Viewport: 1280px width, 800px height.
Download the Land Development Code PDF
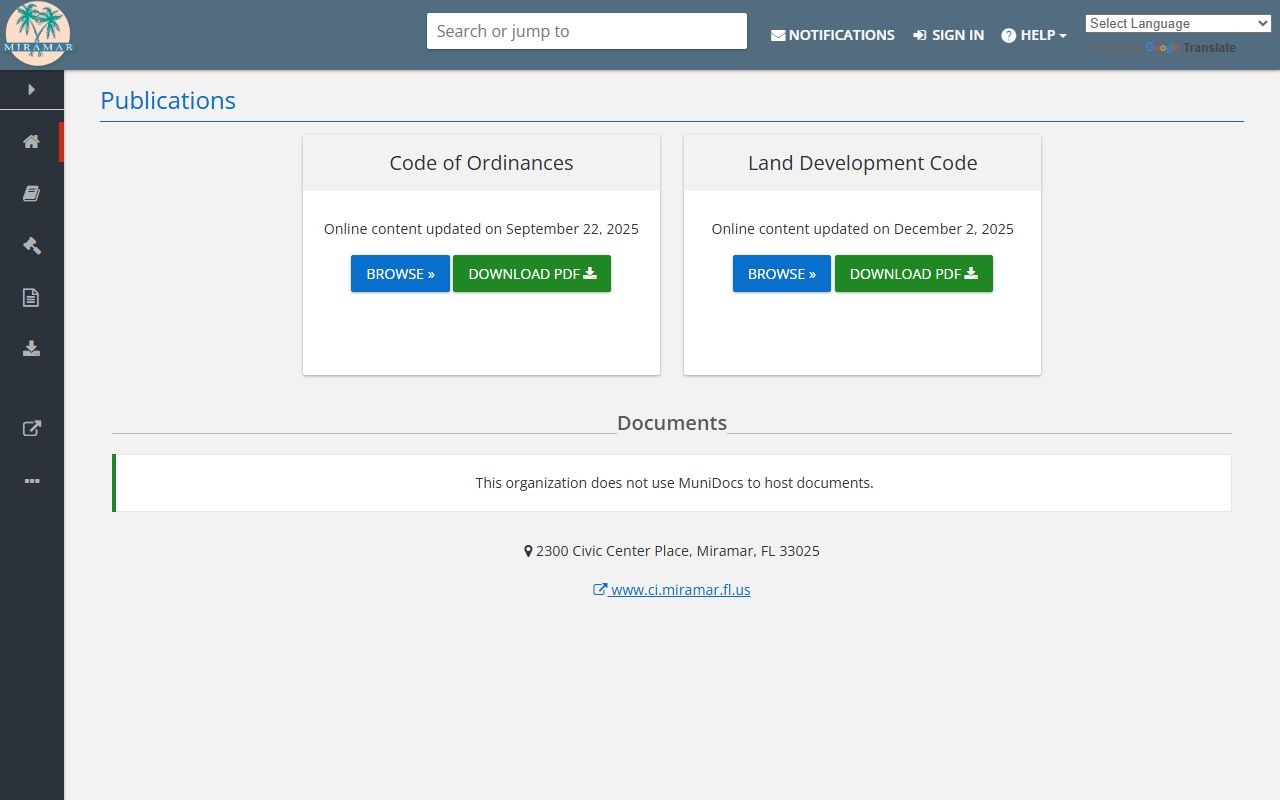pyautogui.click(x=914, y=274)
